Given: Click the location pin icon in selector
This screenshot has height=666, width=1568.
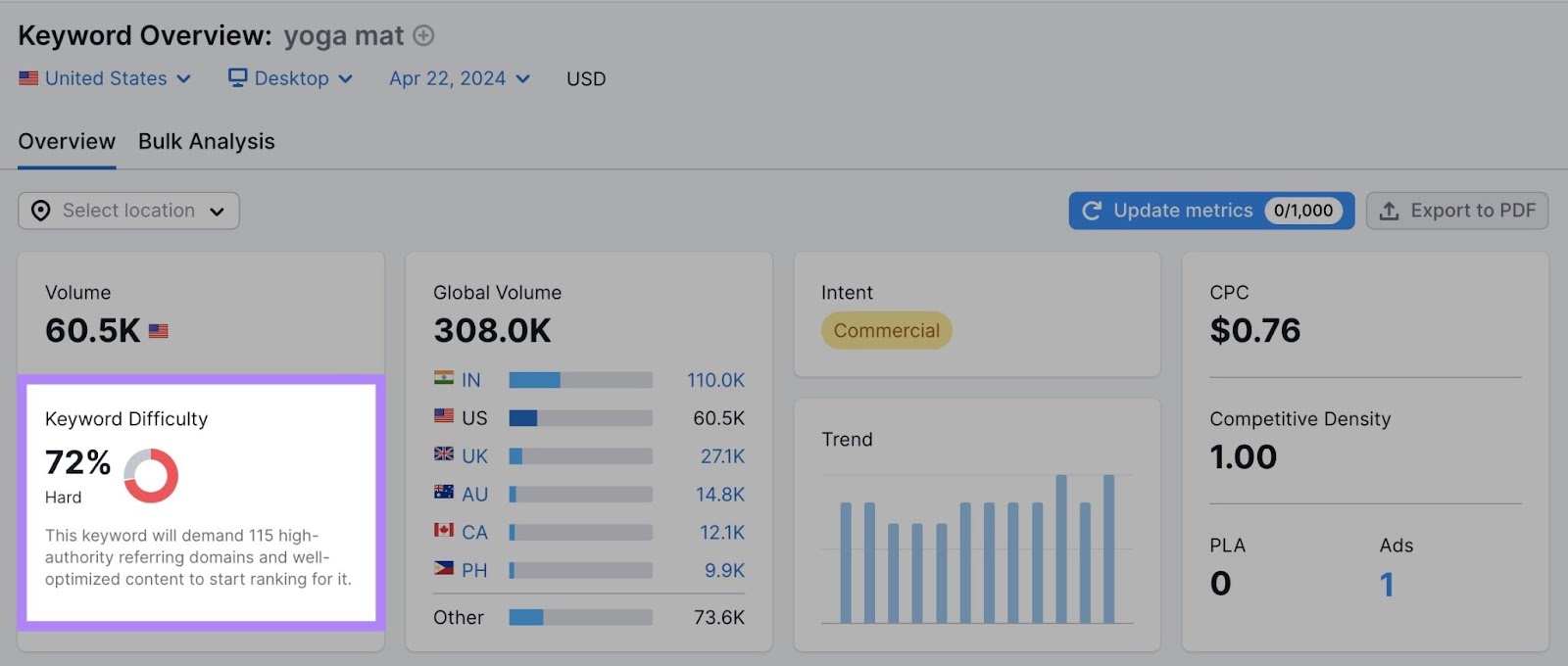Looking at the screenshot, I should click(41, 212).
